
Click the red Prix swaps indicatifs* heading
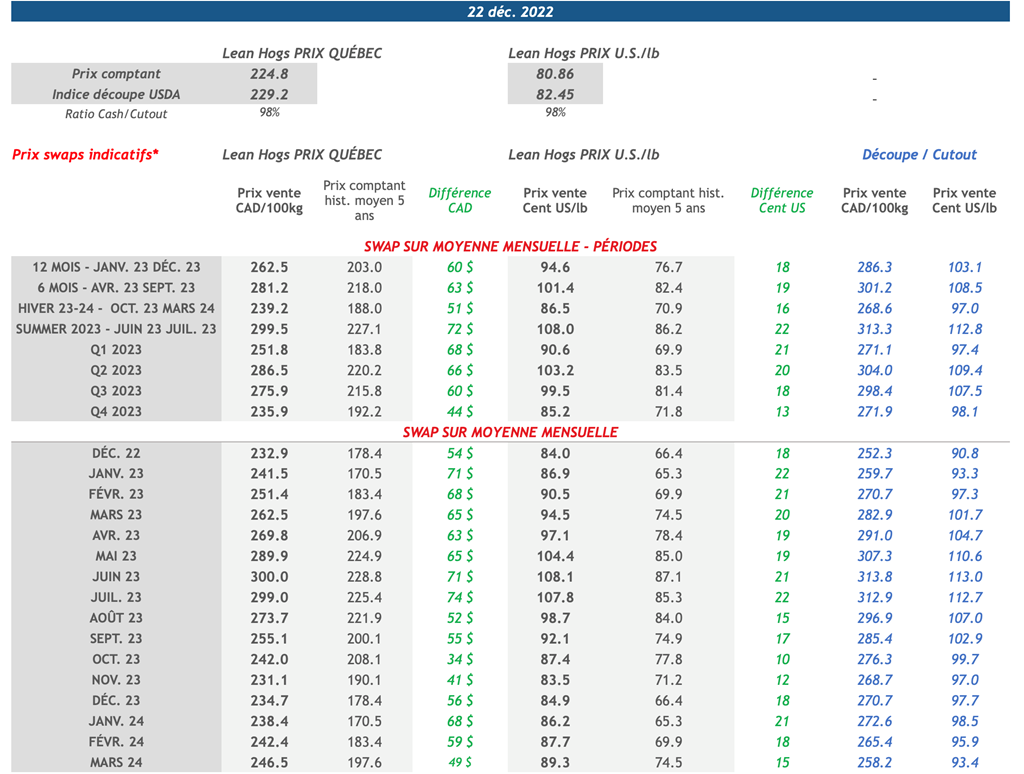coord(85,155)
